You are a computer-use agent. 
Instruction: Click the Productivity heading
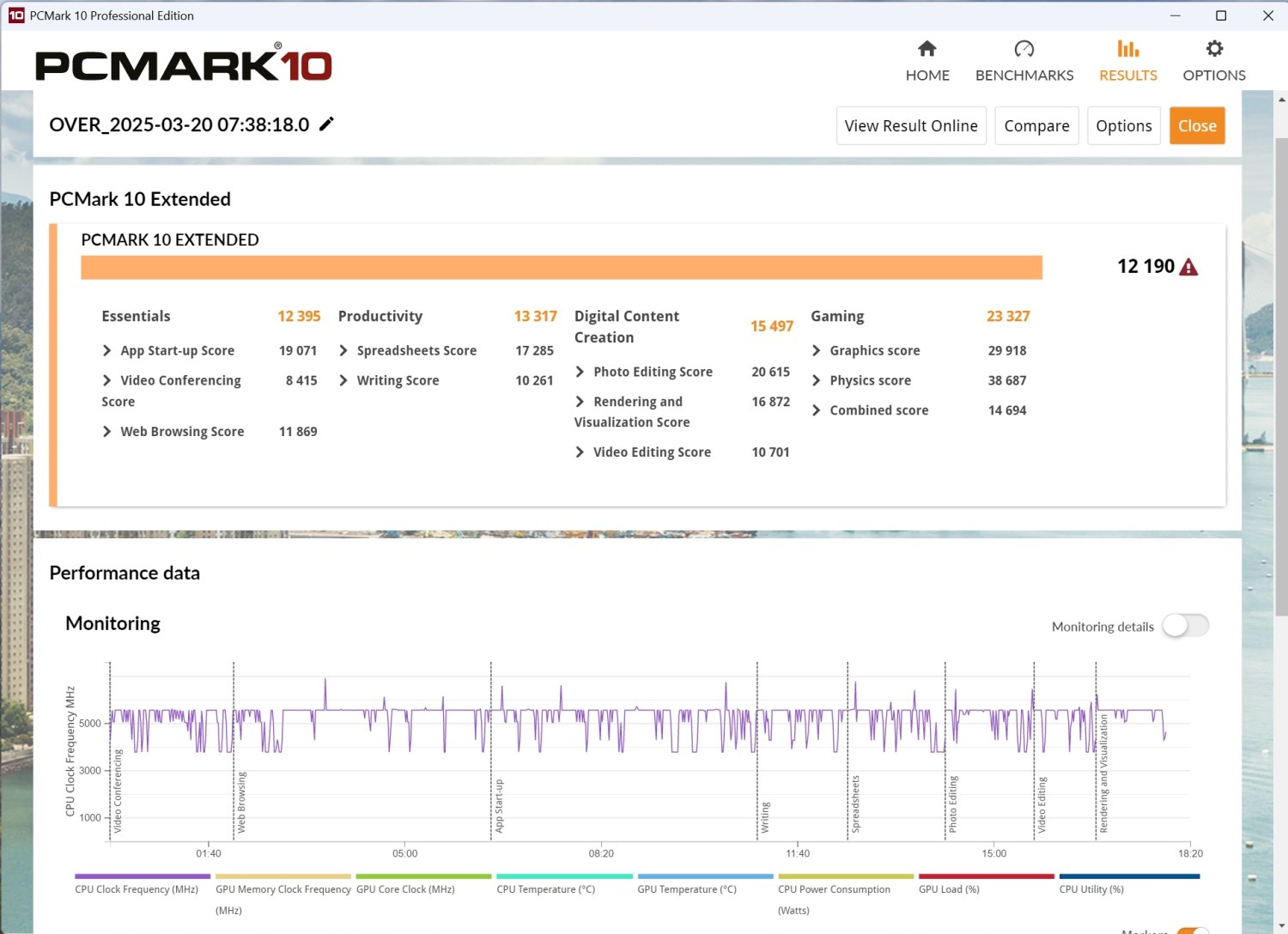(x=380, y=316)
